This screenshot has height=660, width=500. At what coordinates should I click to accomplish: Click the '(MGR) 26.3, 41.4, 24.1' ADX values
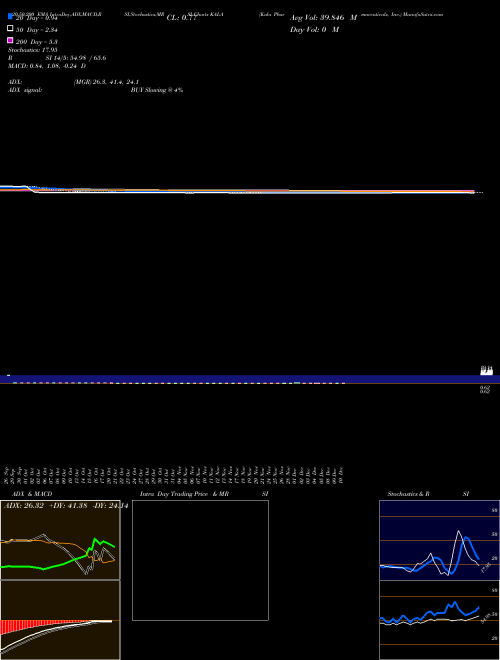(x=106, y=82)
